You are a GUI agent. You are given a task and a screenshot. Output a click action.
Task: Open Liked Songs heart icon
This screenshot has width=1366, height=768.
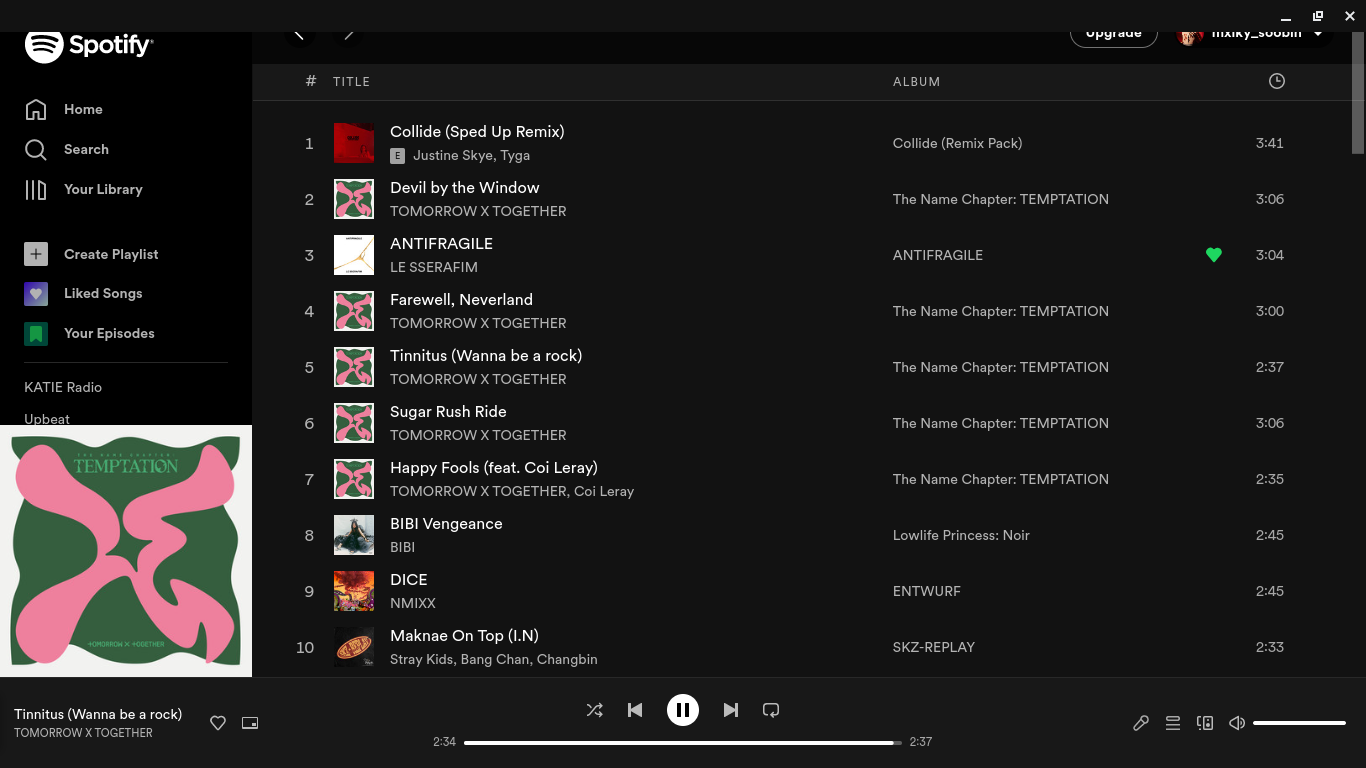36,294
